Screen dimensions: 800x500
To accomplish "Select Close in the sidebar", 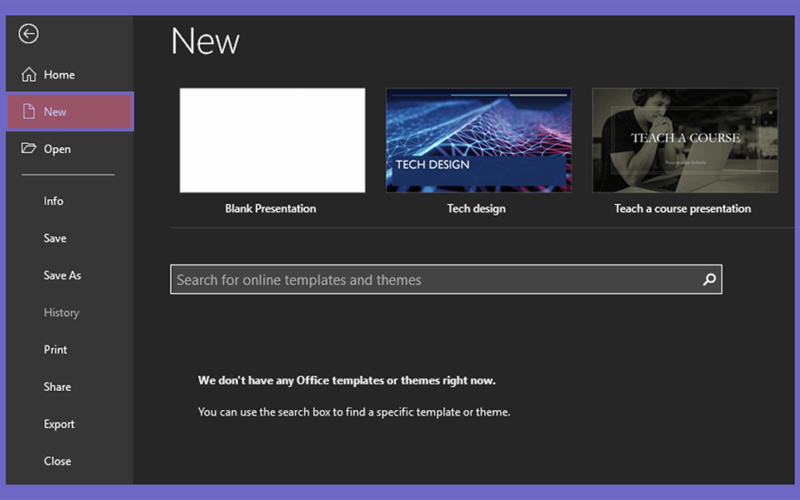I will [57, 461].
